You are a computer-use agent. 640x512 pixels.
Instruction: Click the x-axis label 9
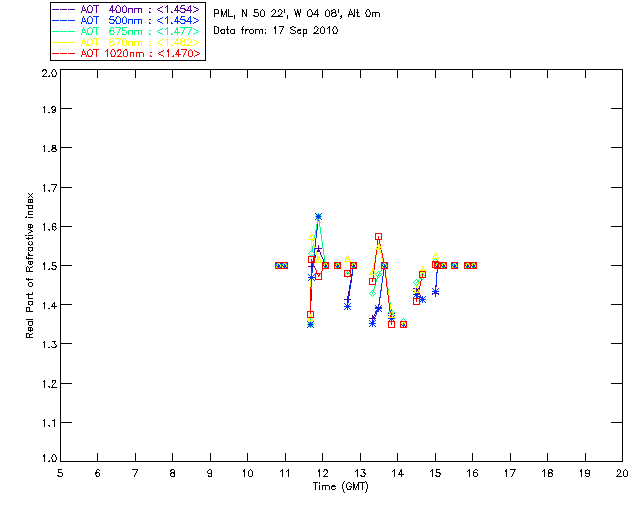(x=210, y=473)
